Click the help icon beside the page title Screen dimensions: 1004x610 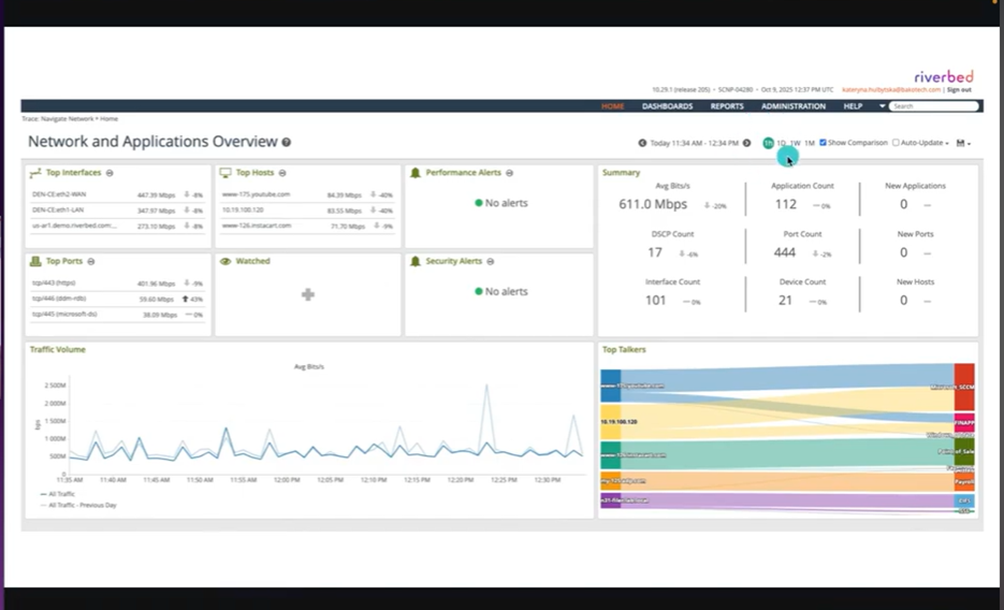[287, 143]
